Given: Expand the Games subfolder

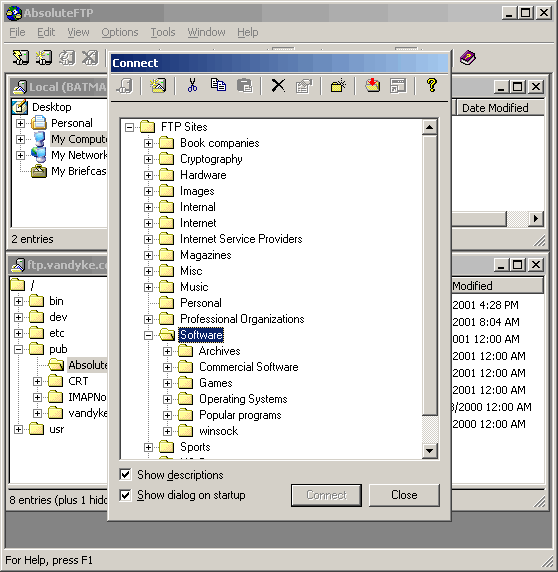Looking at the screenshot, I should 167,383.
